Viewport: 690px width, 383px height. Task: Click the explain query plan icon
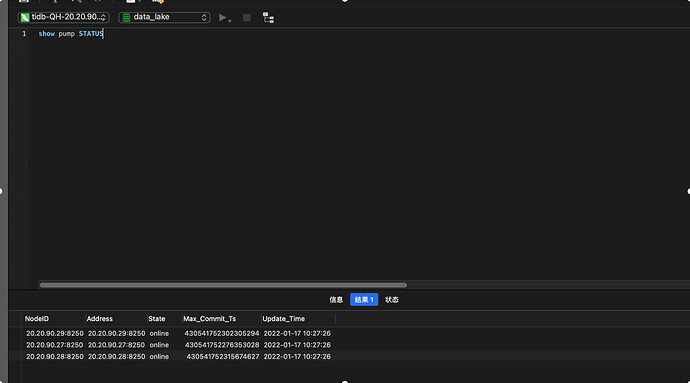coord(268,18)
